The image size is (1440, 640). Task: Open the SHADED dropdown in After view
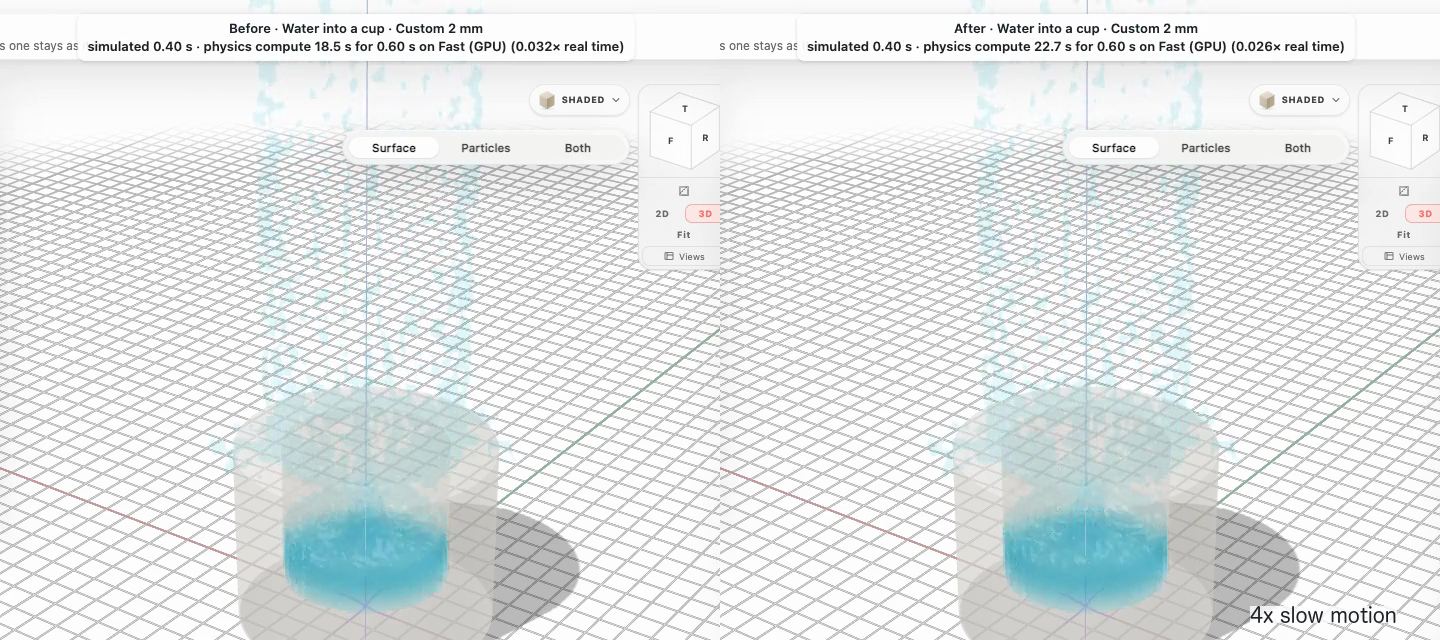pos(1299,100)
